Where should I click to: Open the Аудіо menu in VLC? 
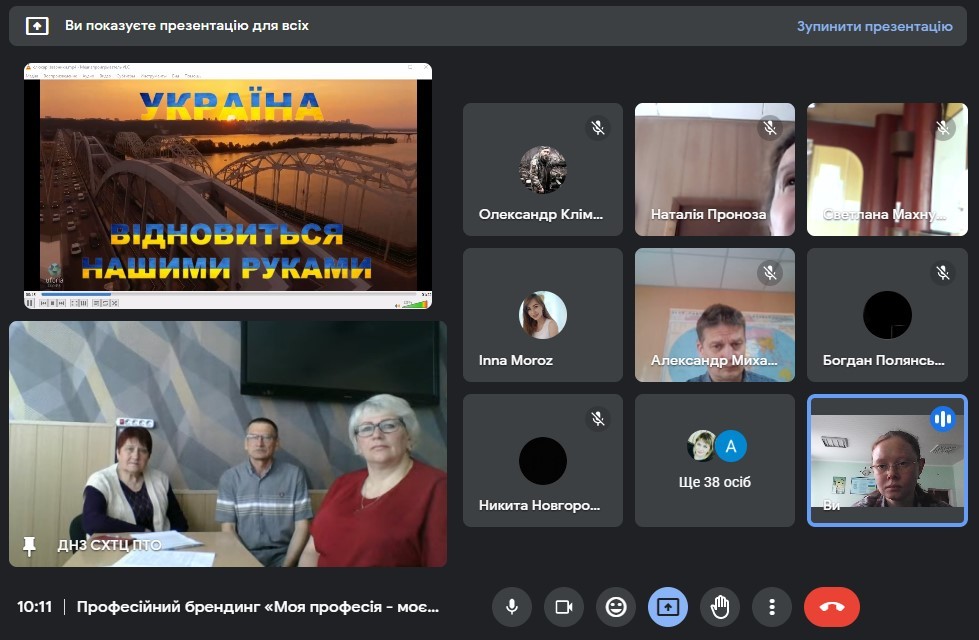click(88, 77)
